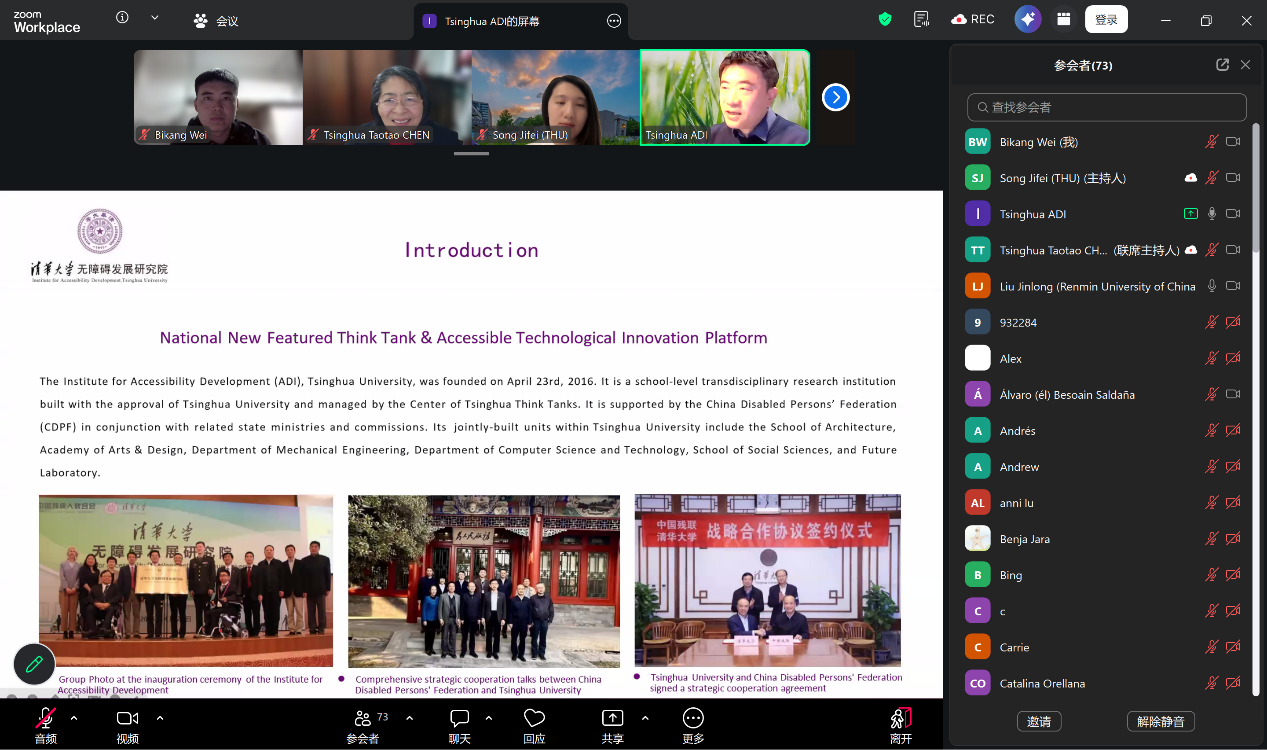Click the green annotation pencil button

coord(34,664)
